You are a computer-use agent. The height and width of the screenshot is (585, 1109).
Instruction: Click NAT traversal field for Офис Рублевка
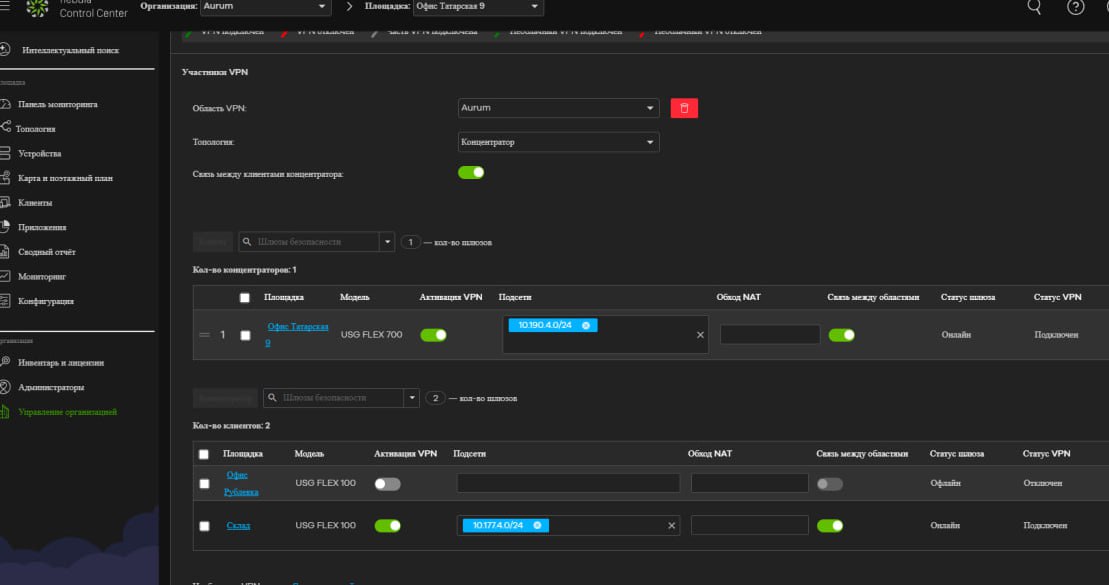click(750, 483)
